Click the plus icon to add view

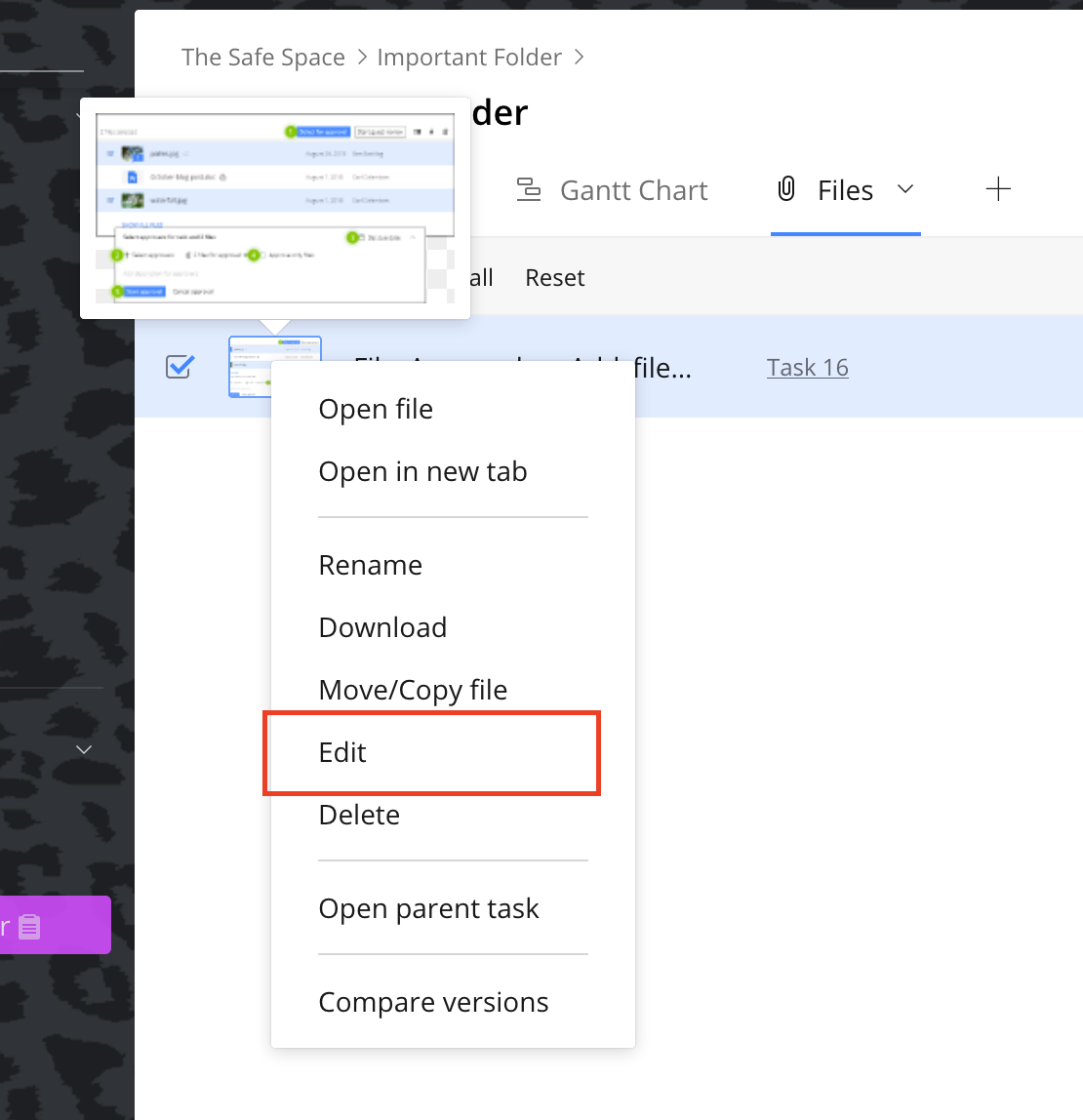998,189
